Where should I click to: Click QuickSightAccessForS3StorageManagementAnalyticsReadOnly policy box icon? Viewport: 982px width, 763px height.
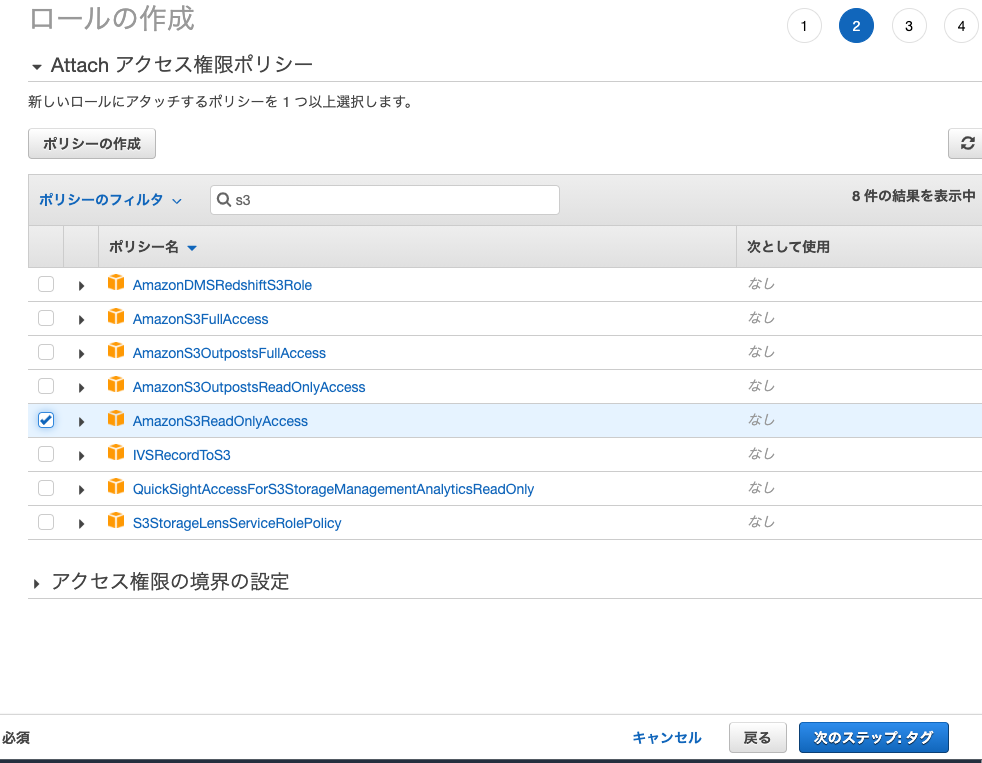[116, 486]
